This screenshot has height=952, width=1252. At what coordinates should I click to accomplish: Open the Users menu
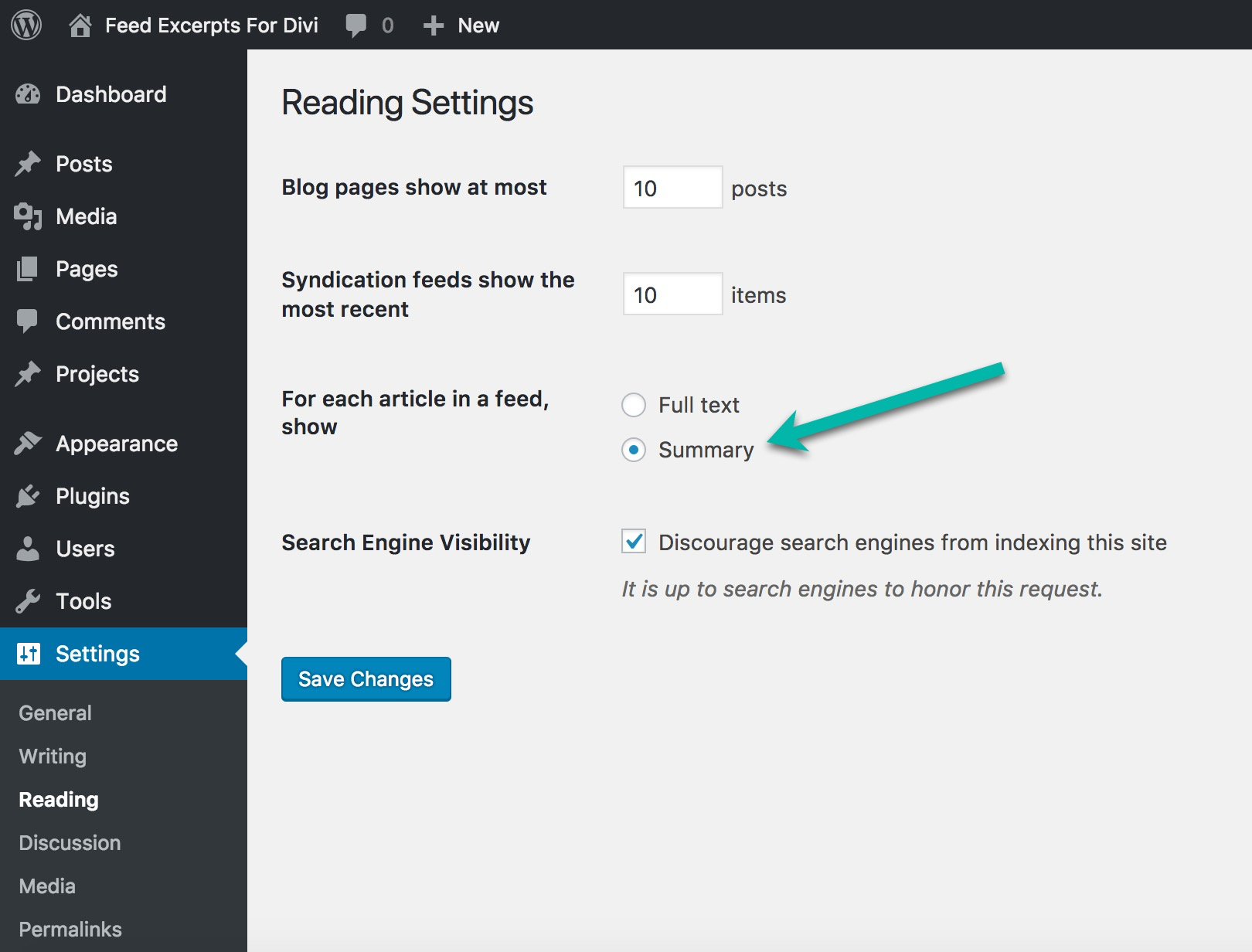tap(85, 549)
